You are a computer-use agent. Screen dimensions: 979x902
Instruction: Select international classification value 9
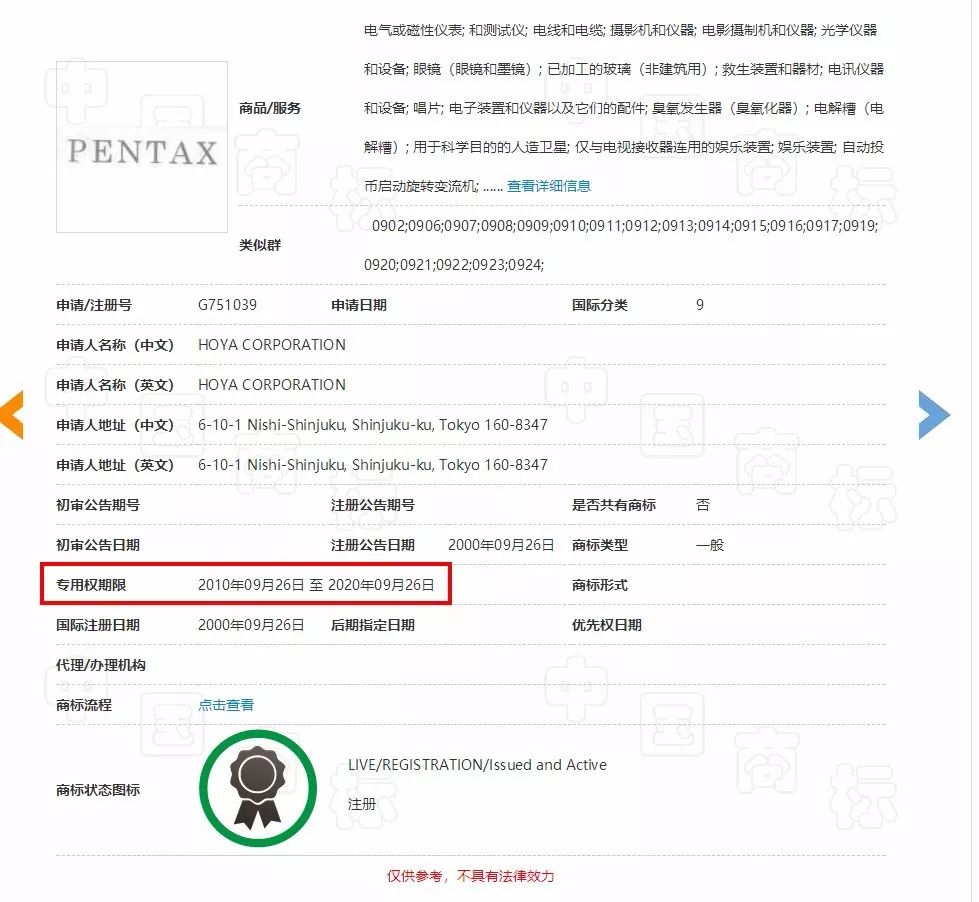point(699,305)
